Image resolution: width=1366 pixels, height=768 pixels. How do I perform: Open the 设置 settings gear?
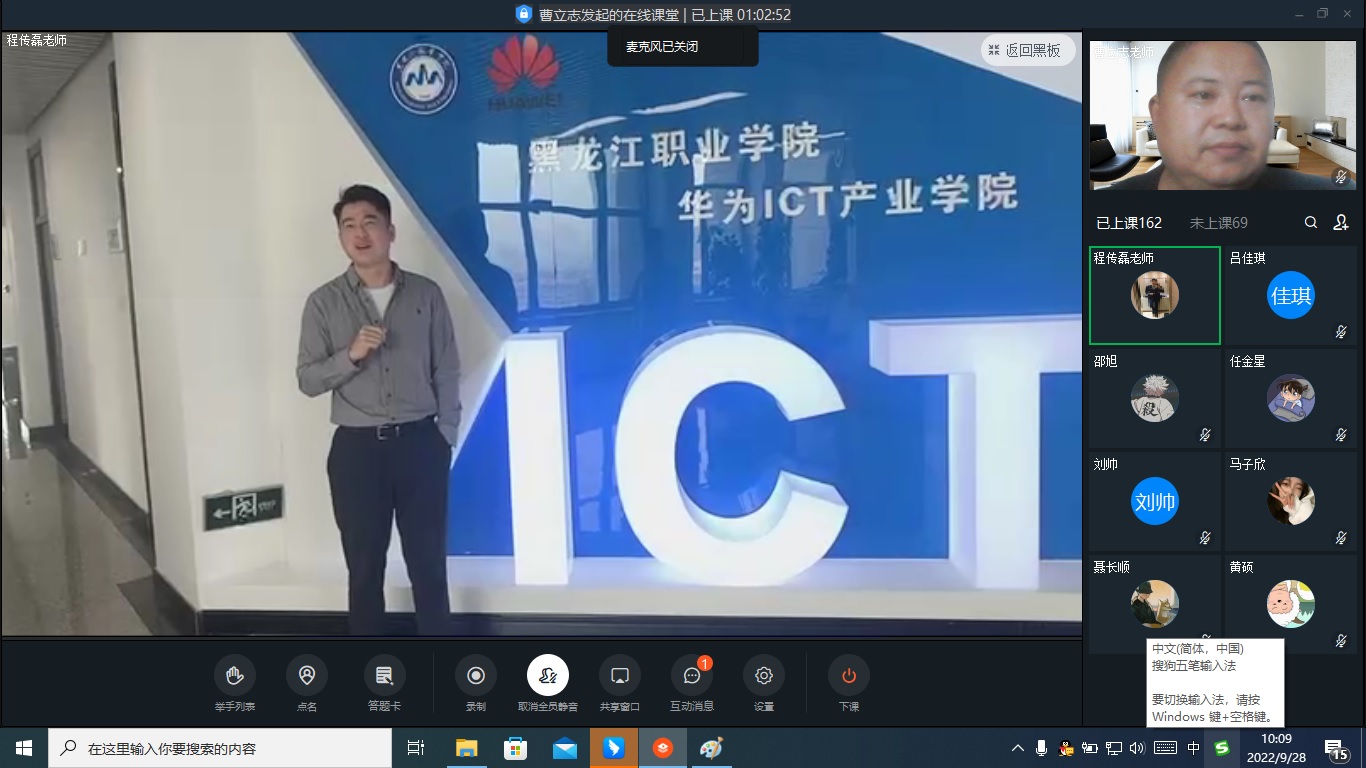pyautogui.click(x=764, y=676)
